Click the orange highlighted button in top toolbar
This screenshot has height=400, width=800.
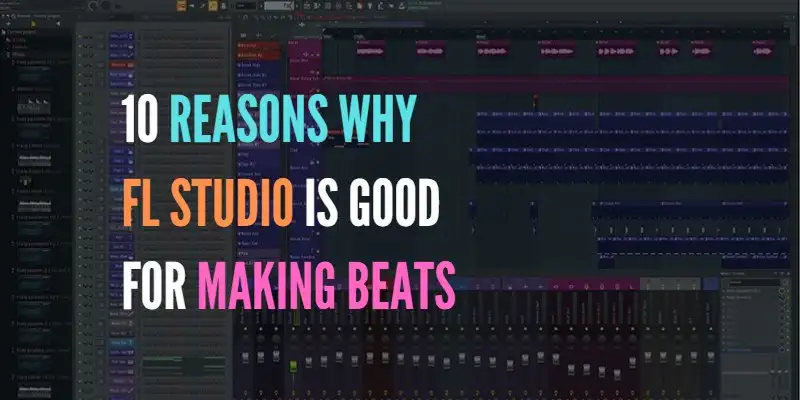pos(181,6)
